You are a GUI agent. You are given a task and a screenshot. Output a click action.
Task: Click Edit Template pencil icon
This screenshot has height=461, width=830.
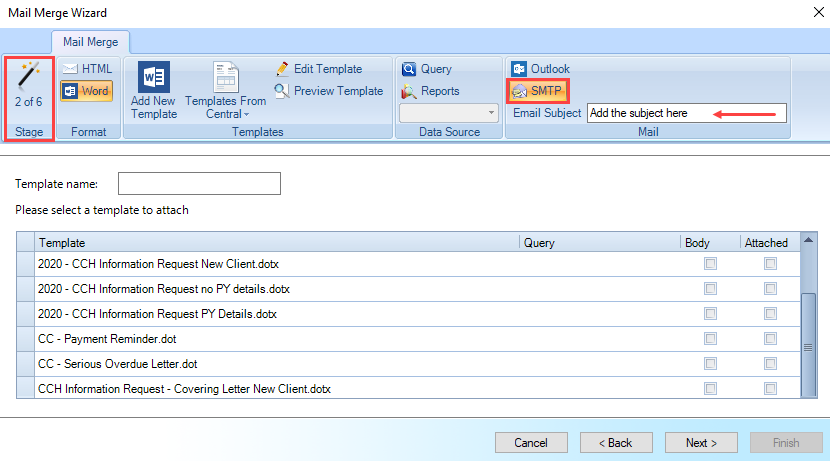tap(282, 69)
